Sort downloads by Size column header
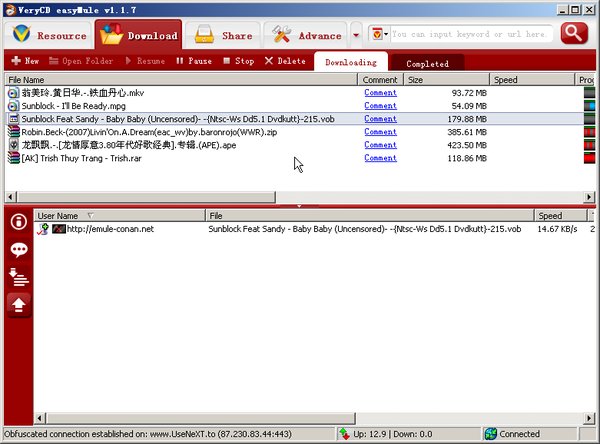Screen dimensions: 600x444 click(447, 80)
